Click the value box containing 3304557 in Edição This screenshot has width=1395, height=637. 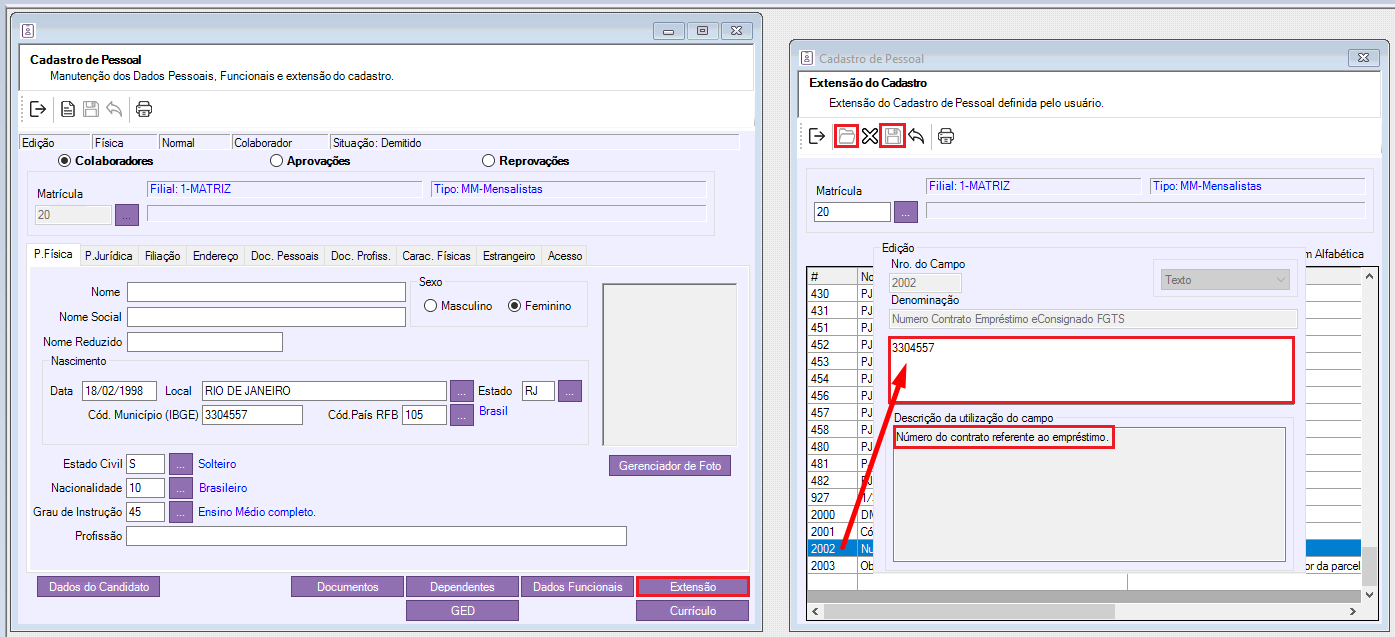point(1091,369)
